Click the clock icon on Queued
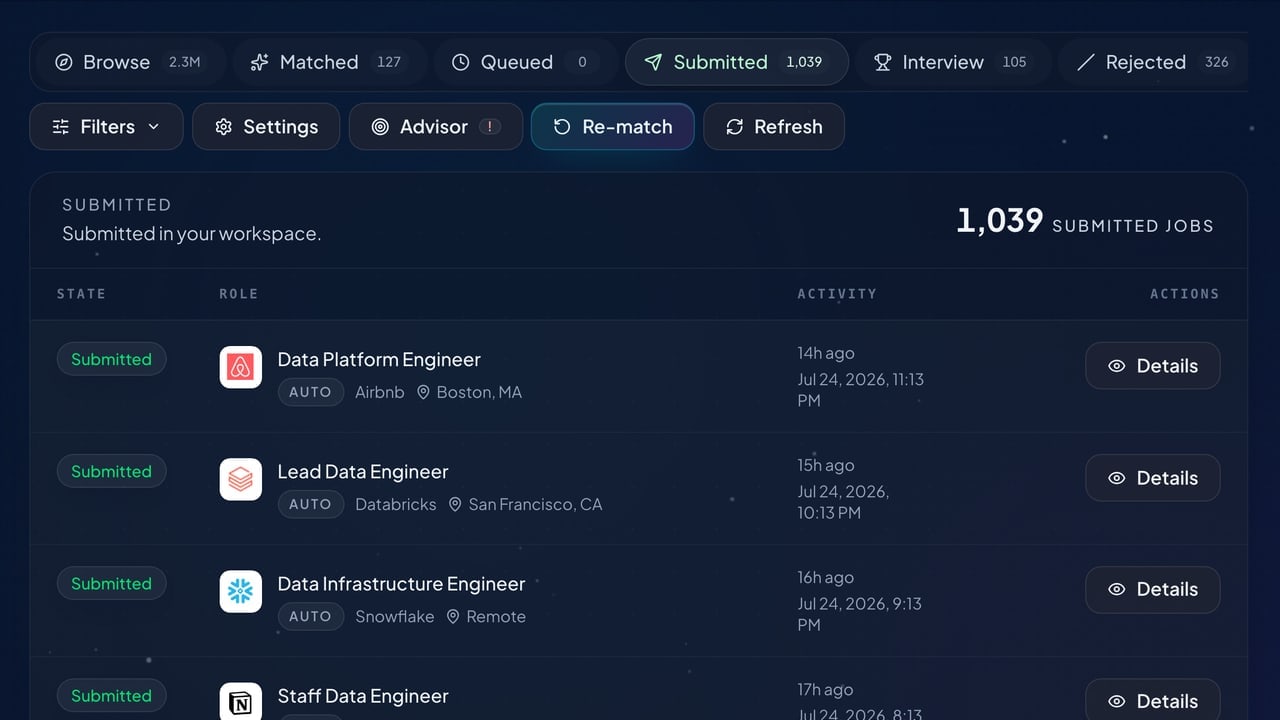 461,62
